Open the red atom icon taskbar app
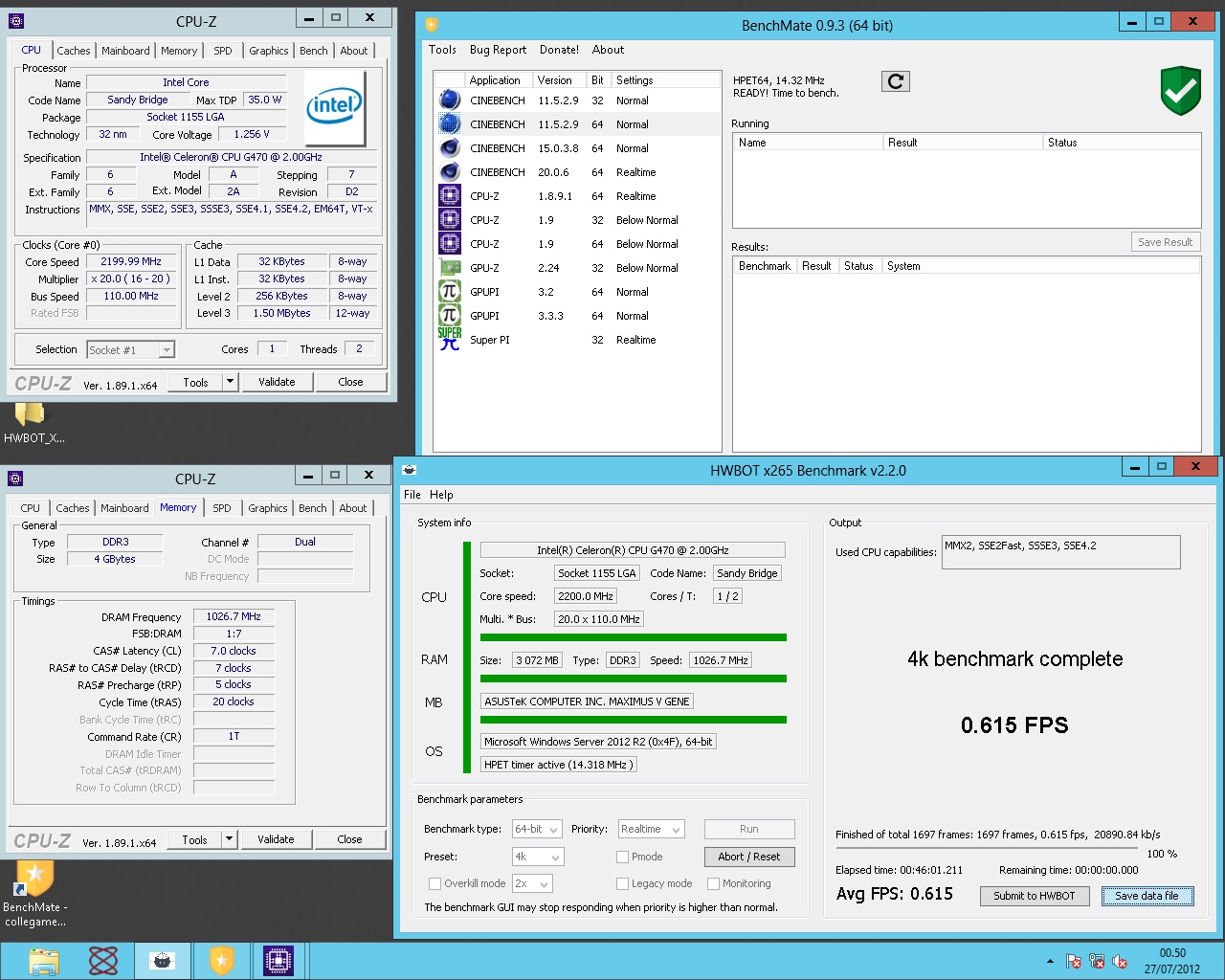The width and height of the screenshot is (1225, 980). [x=102, y=961]
